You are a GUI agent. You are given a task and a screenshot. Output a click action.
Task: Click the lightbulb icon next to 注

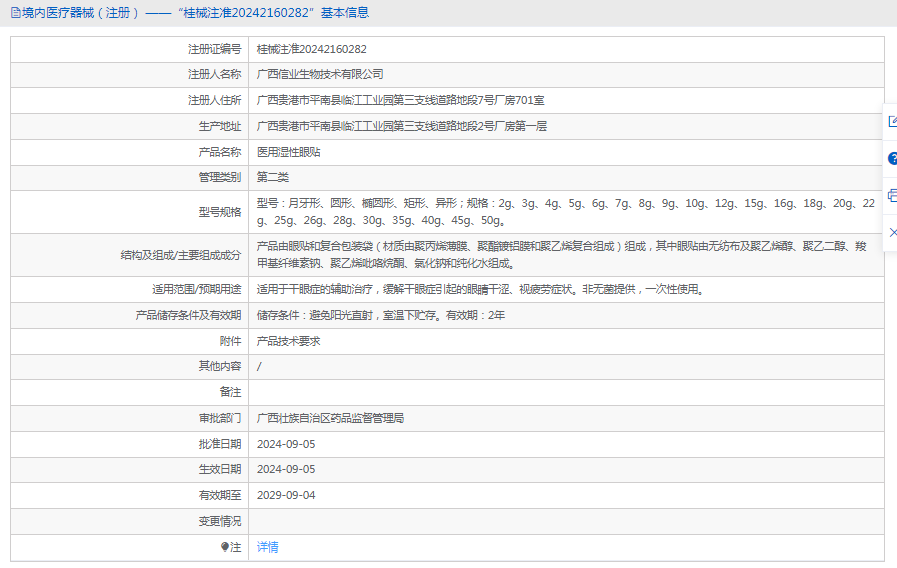(225, 547)
